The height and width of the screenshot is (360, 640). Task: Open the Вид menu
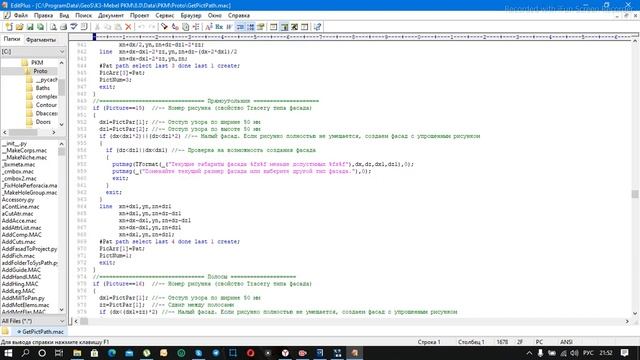pyautogui.click(x=64, y=16)
